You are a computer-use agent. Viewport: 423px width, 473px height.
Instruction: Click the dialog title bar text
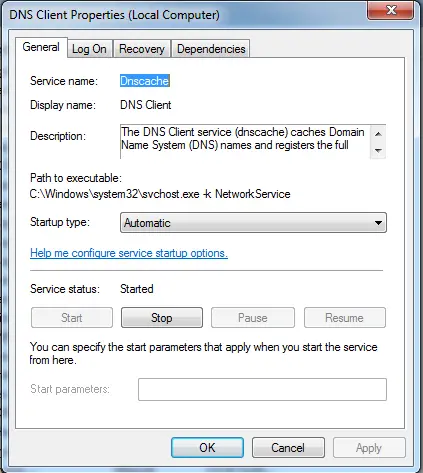coord(114,15)
